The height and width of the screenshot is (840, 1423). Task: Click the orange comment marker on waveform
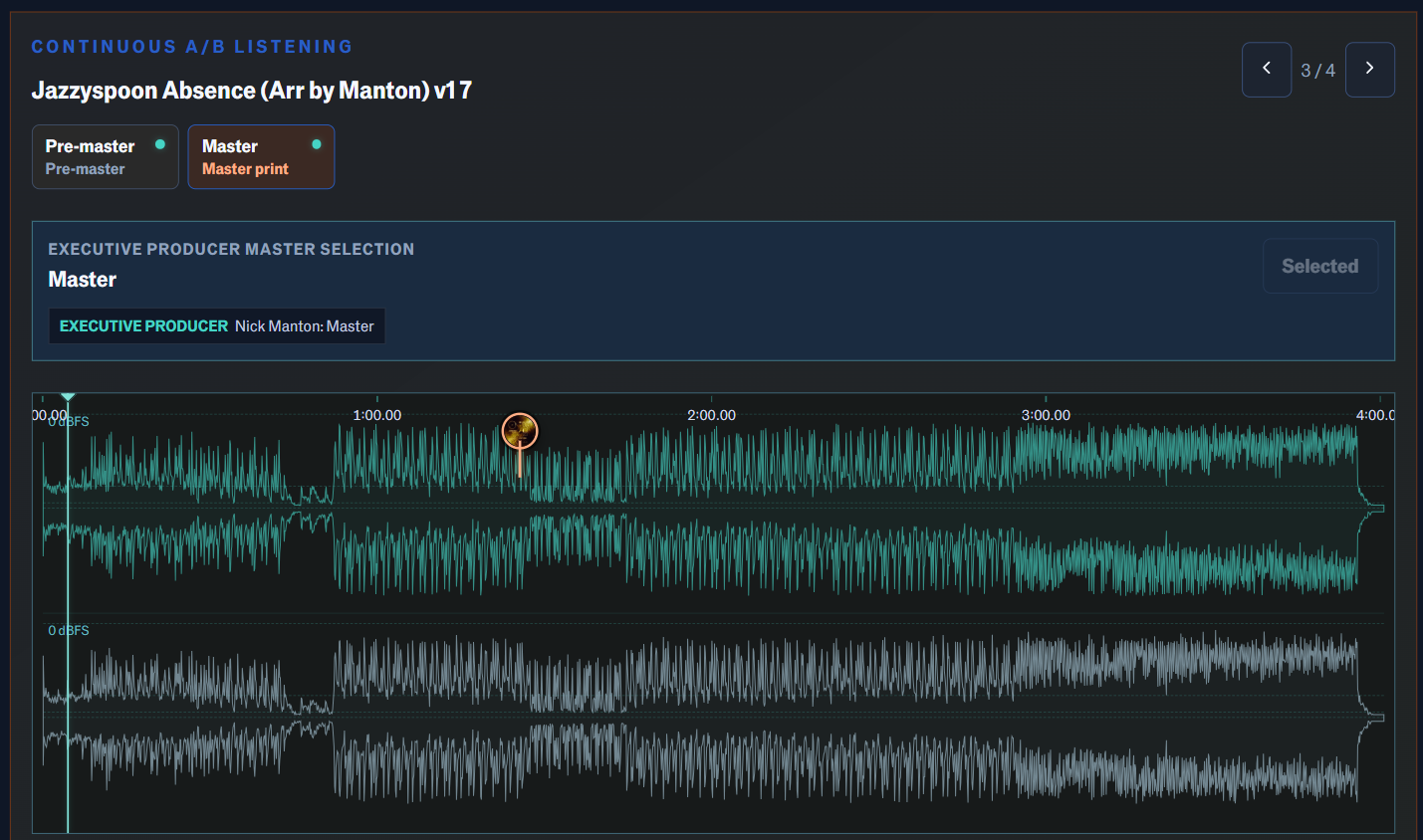click(x=520, y=432)
